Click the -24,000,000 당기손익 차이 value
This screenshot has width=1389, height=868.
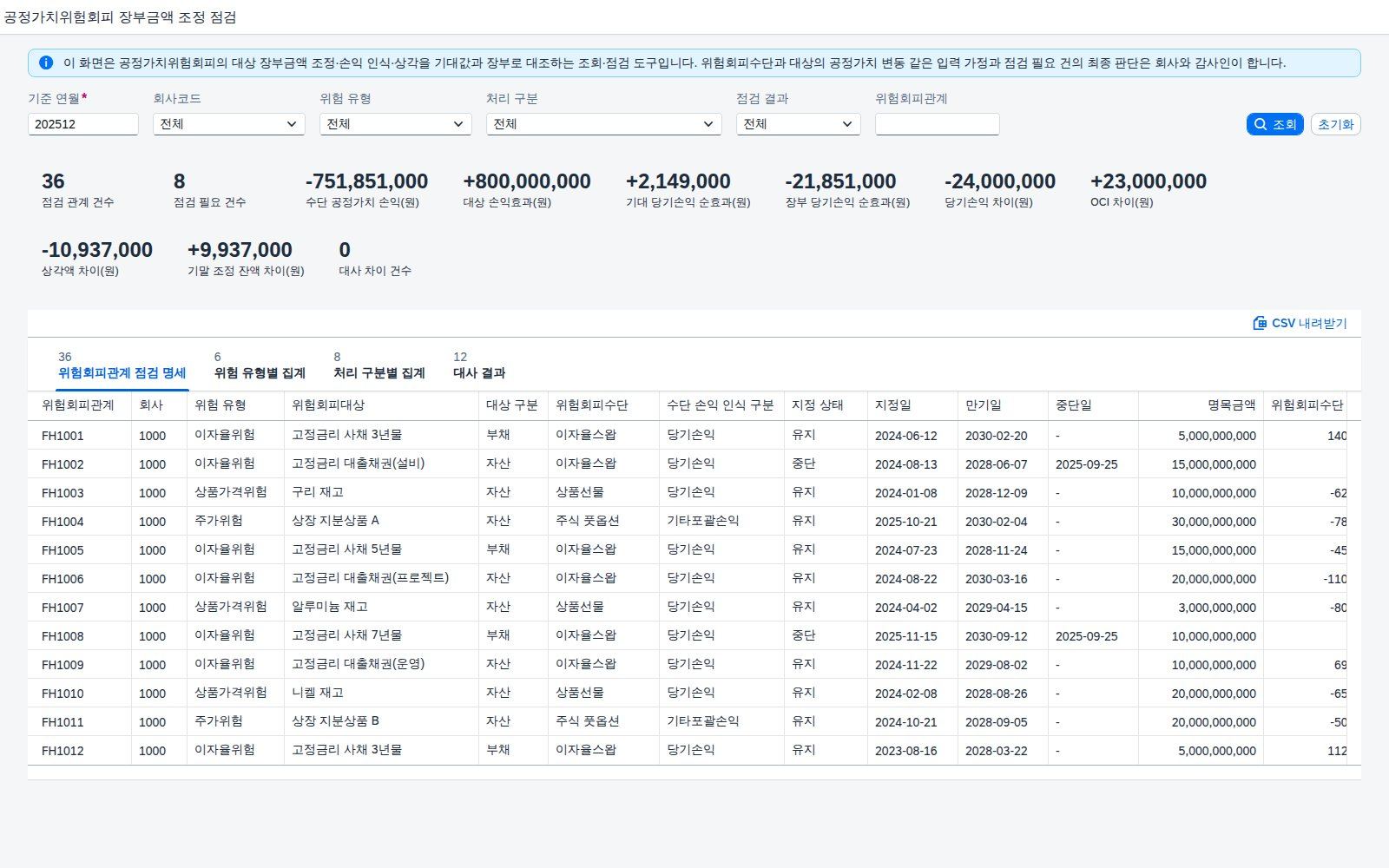tap(1000, 181)
